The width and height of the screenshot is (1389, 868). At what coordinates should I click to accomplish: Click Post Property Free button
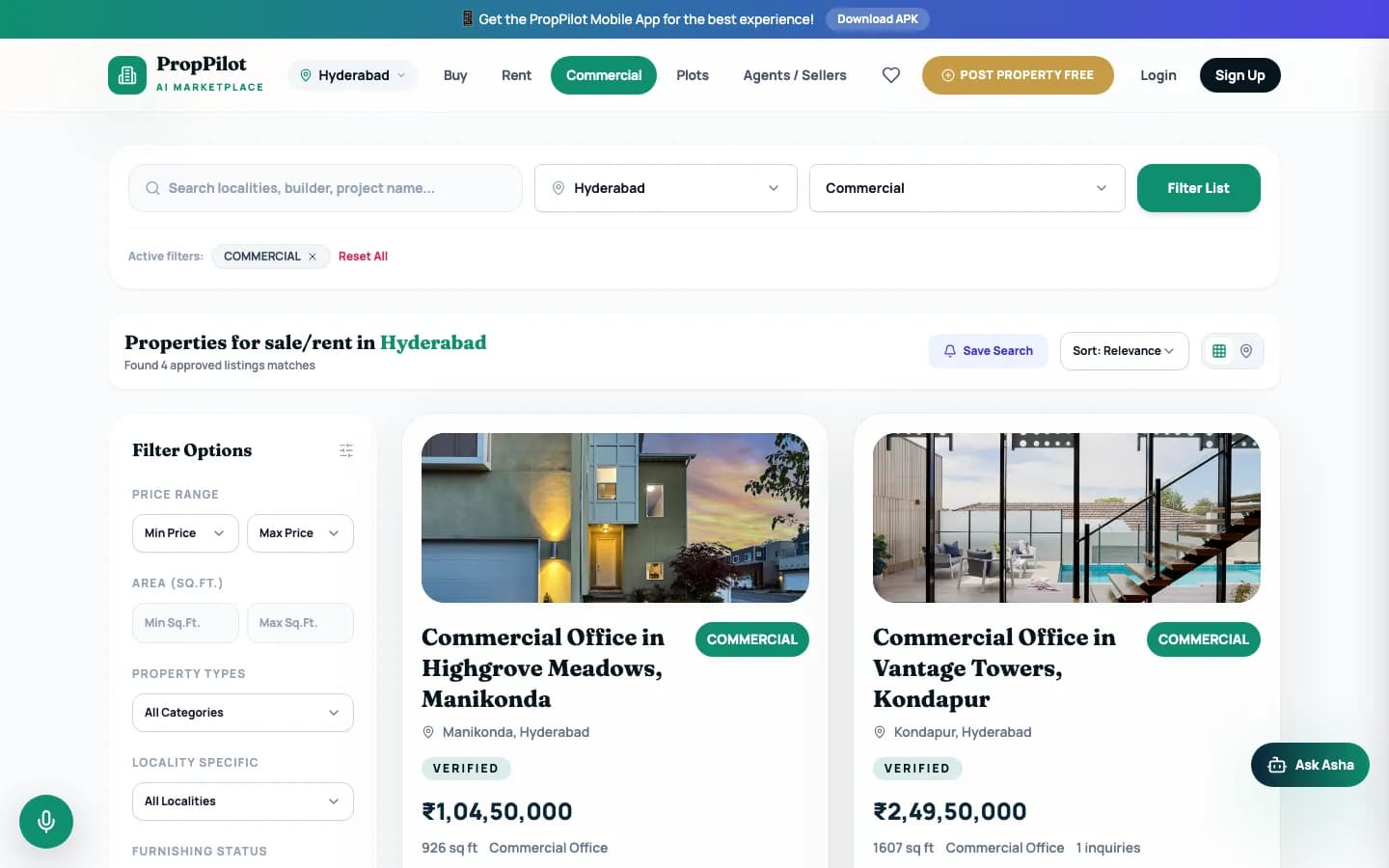[x=1018, y=75]
